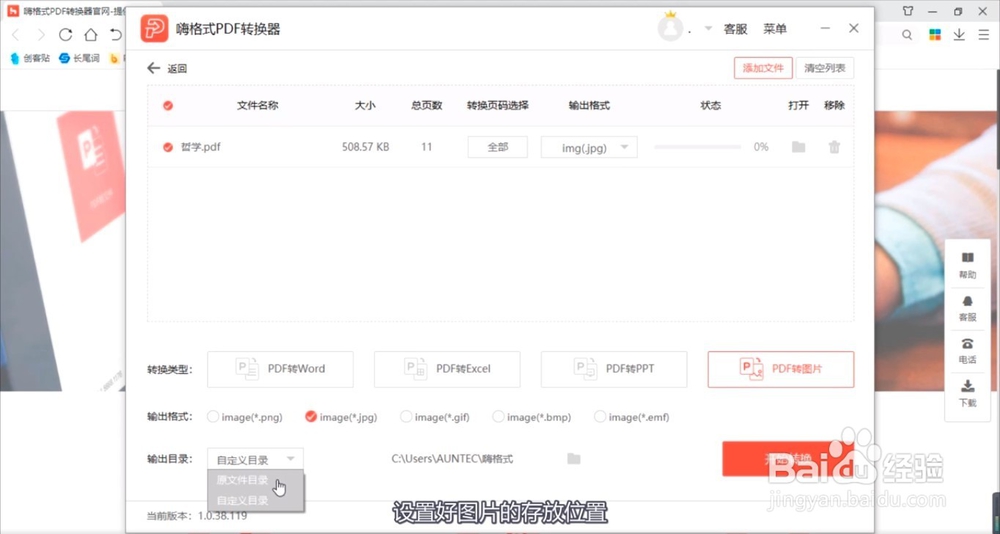This screenshot has height=534, width=1000.
Task: Click output path C:\Users\AUNTEC\嗨格式 field
Action: (452, 459)
